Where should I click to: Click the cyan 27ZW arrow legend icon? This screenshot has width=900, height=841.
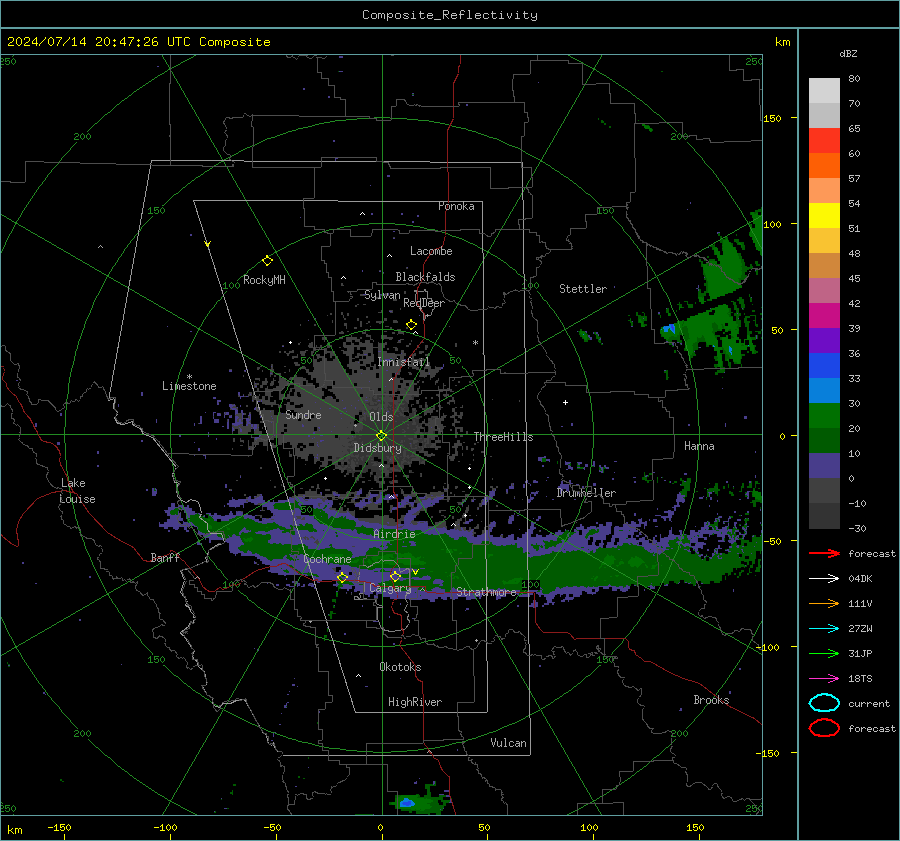pos(824,629)
